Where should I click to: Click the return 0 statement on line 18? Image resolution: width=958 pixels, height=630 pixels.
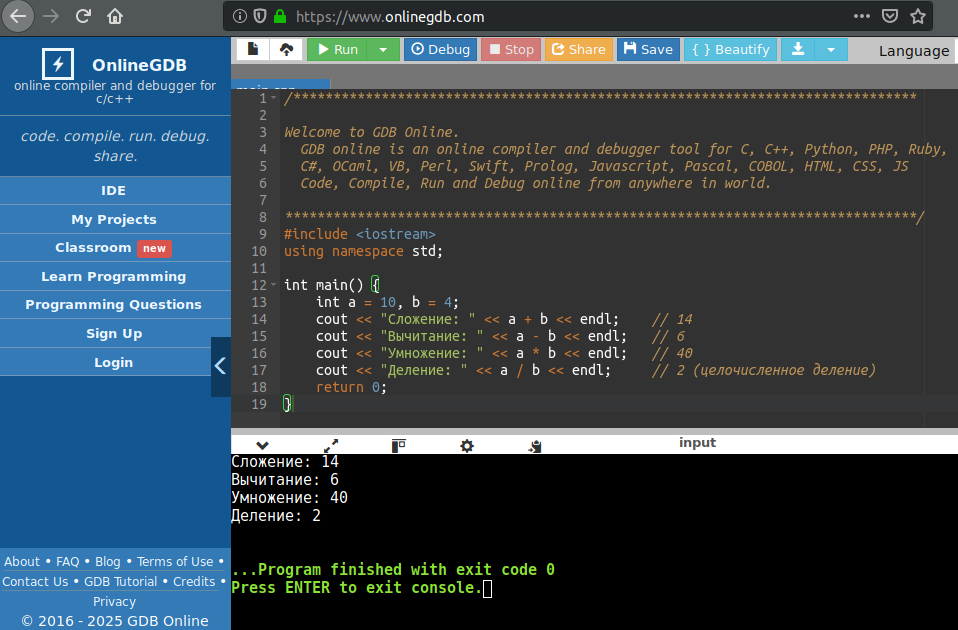(x=351, y=387)
